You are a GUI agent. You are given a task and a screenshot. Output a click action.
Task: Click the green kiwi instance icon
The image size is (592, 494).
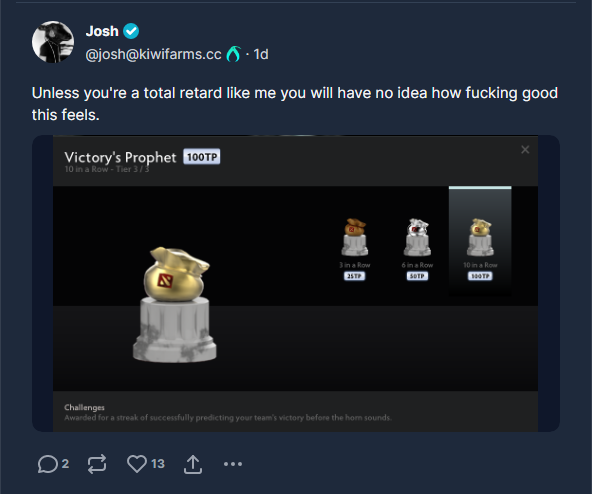point(233,54)
